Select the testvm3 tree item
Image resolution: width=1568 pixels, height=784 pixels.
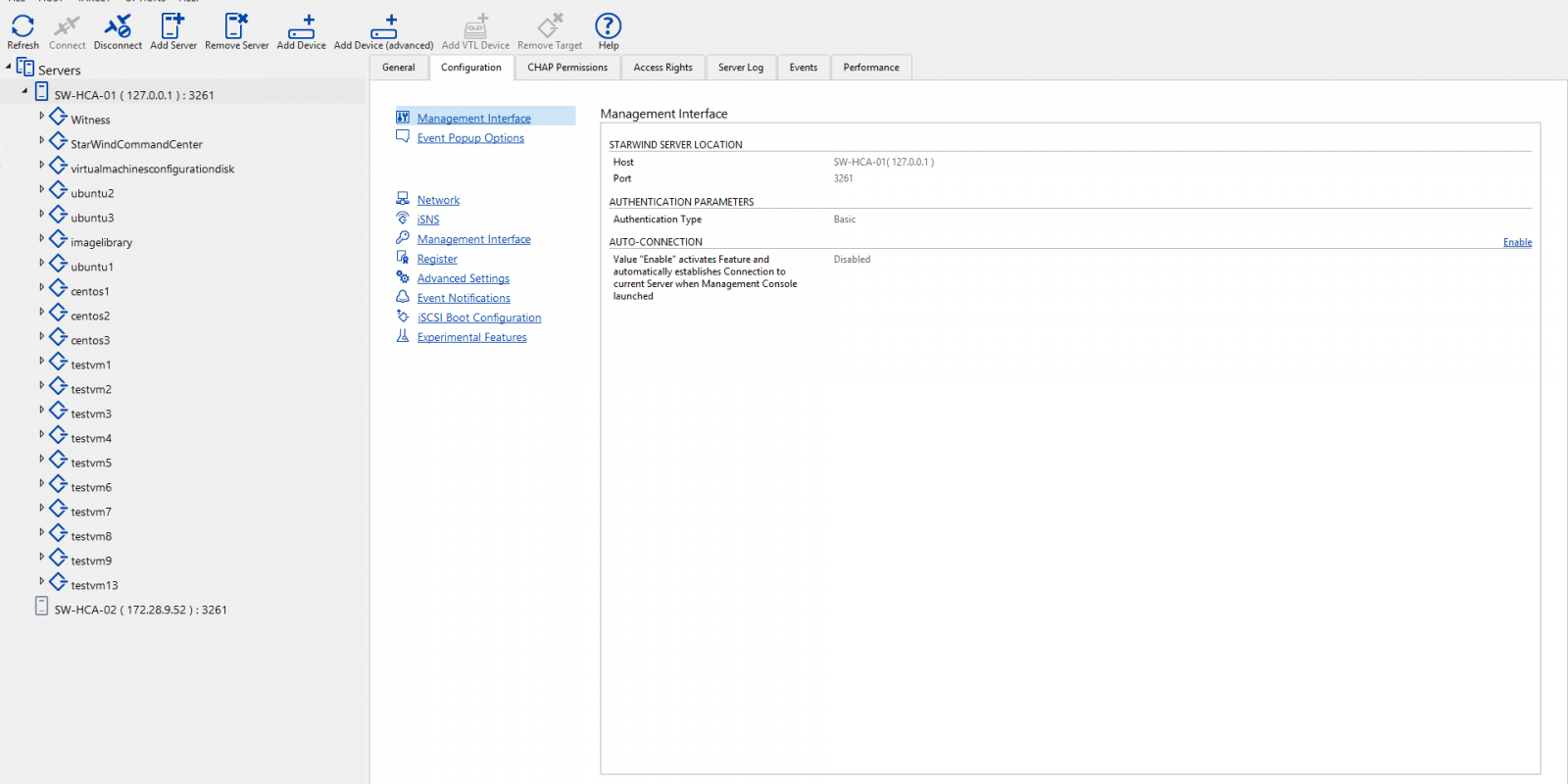tap(91, 414)
